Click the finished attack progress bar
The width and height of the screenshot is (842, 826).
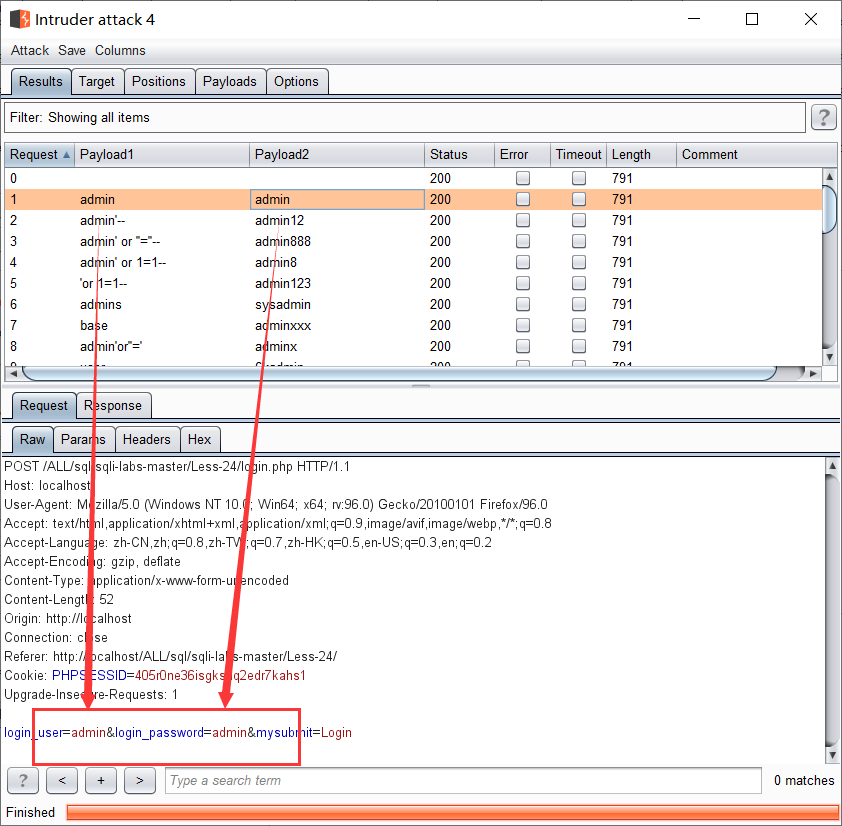[453, 812]
